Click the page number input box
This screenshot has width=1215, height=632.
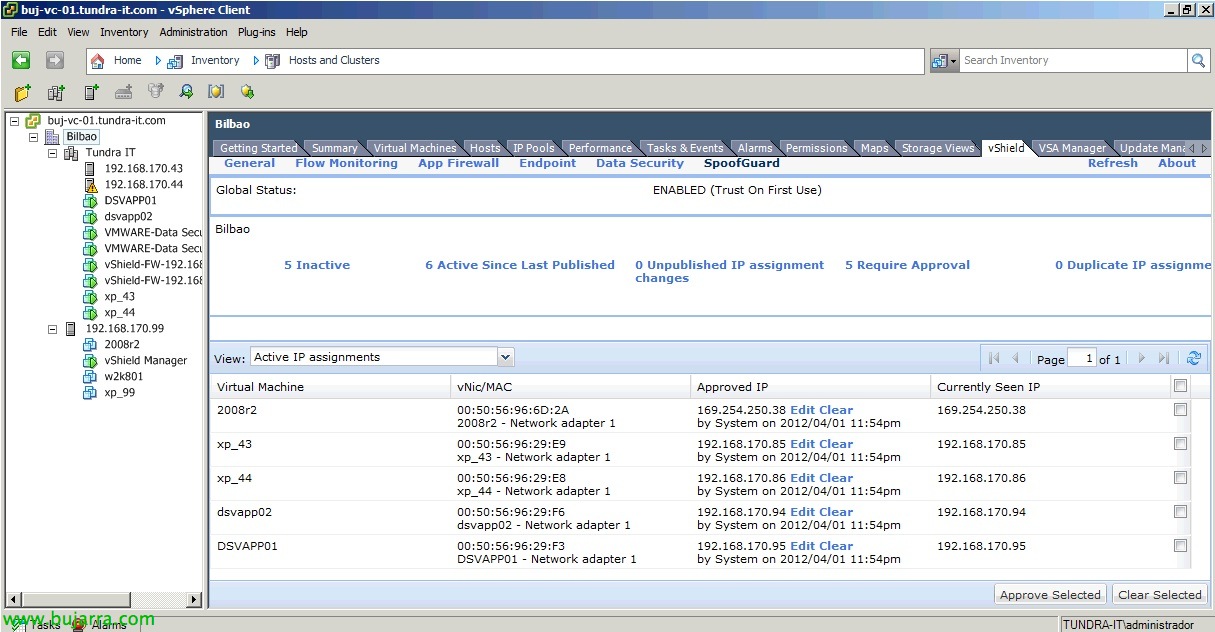click(1082, 358)
